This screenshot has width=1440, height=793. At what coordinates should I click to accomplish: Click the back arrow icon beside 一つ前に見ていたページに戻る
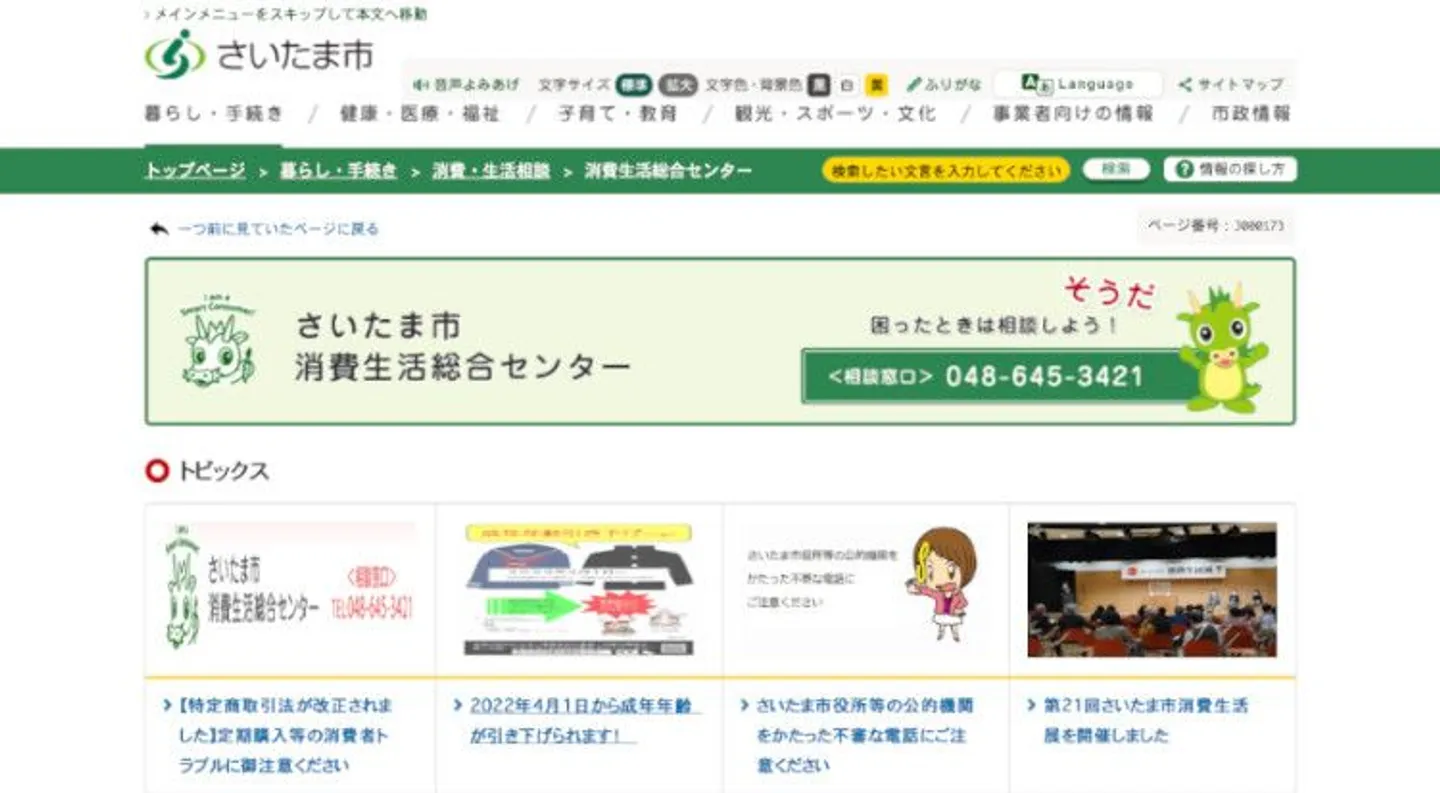point(159,229)
